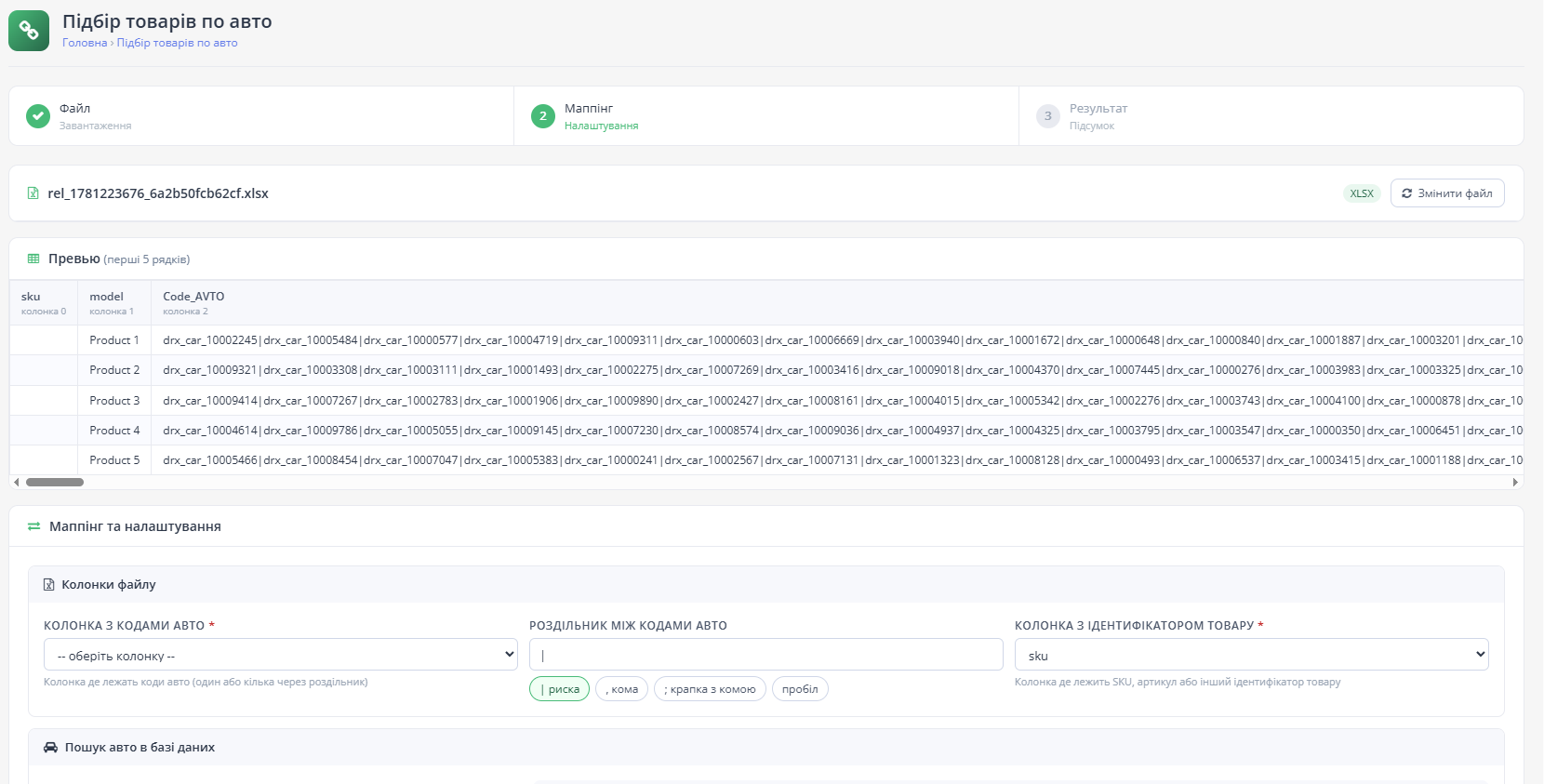The image size is (1544, 784).
Task: Click the separator between codes input field
Action: [766, 655]
